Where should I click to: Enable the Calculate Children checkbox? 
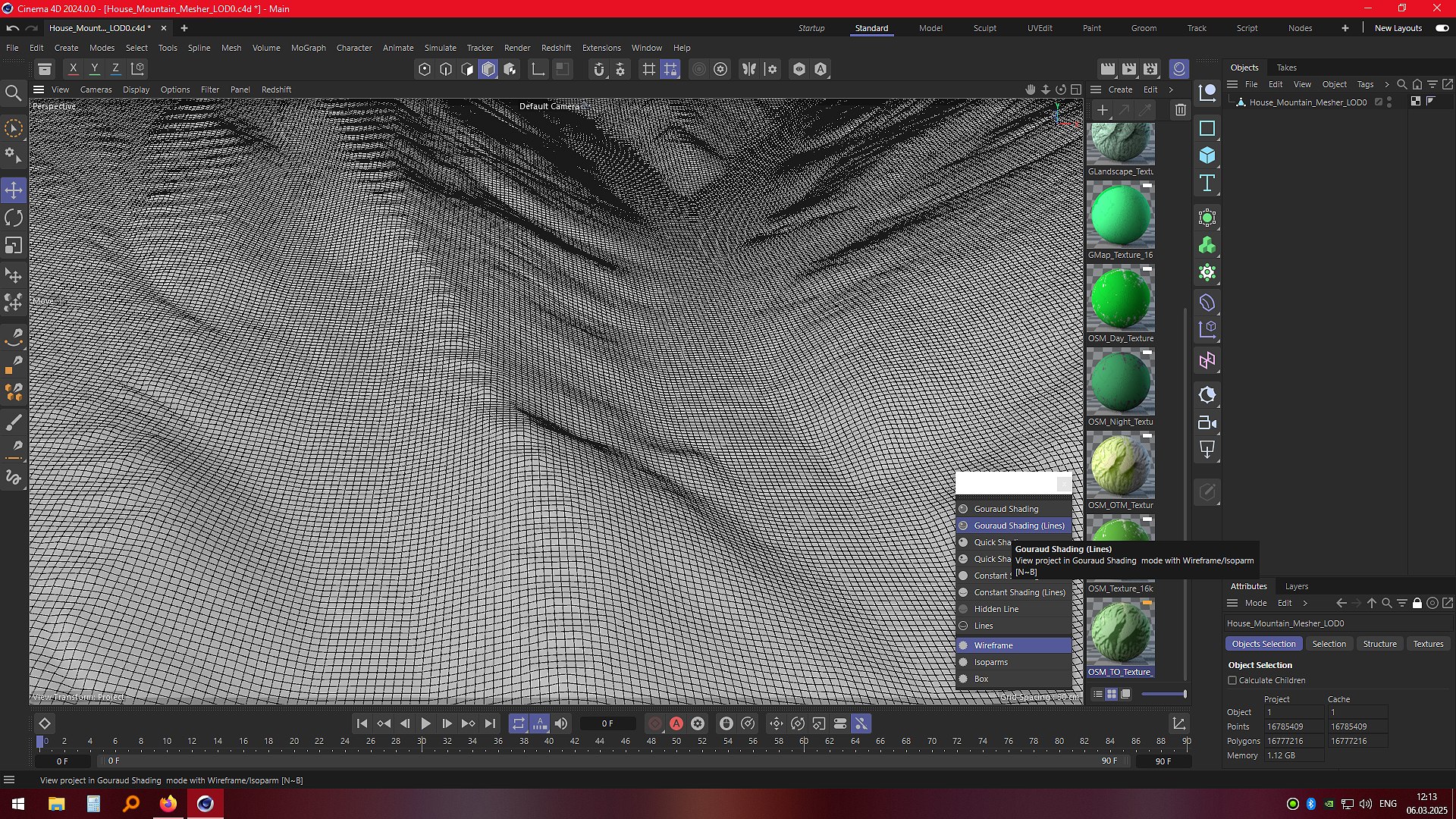pyautogui.click(x=1232, y=680)
